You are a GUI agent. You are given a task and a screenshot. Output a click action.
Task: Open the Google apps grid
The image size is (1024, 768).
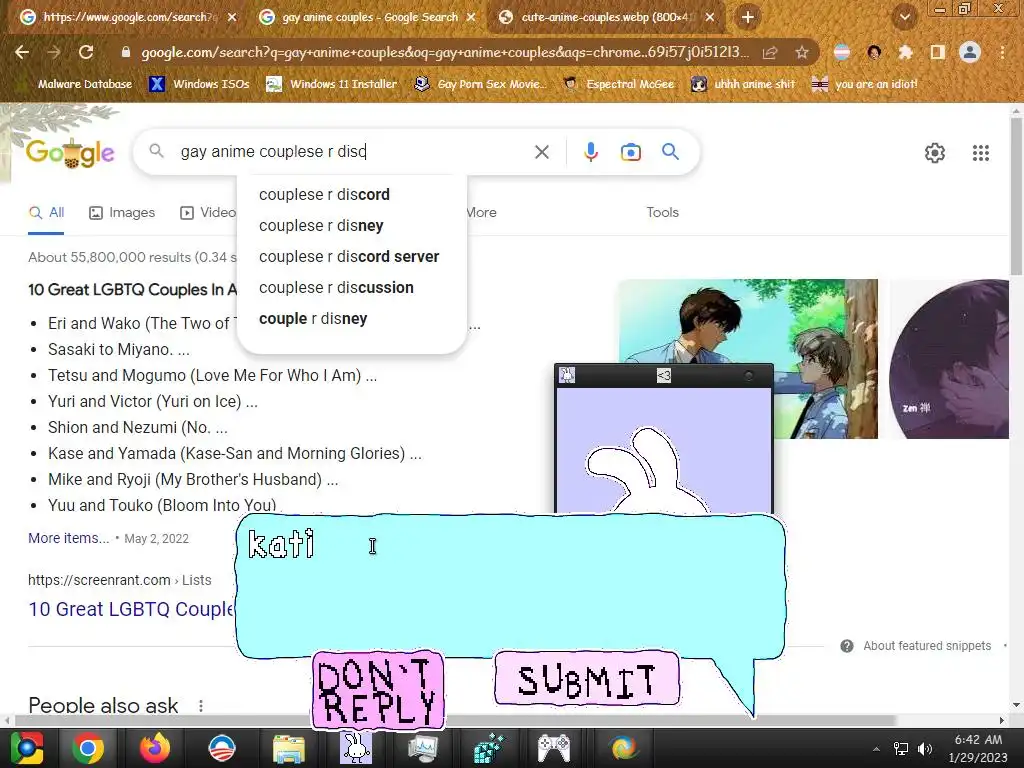tap(980, 153)
